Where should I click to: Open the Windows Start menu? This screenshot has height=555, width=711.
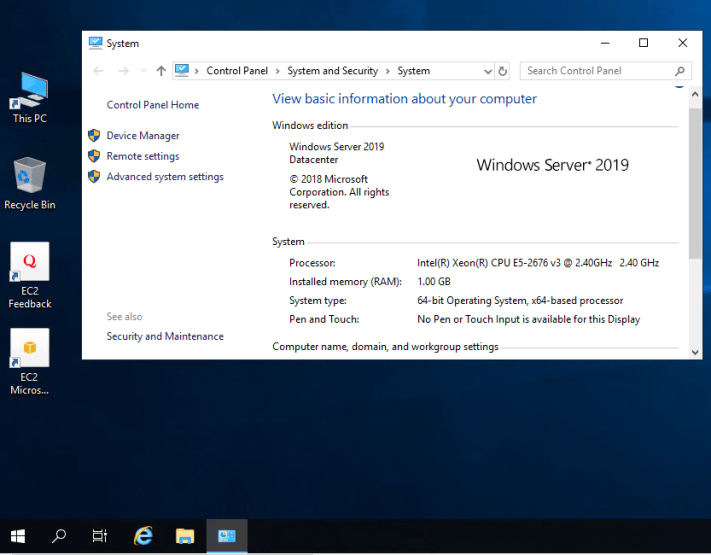(x=18, y=536)
